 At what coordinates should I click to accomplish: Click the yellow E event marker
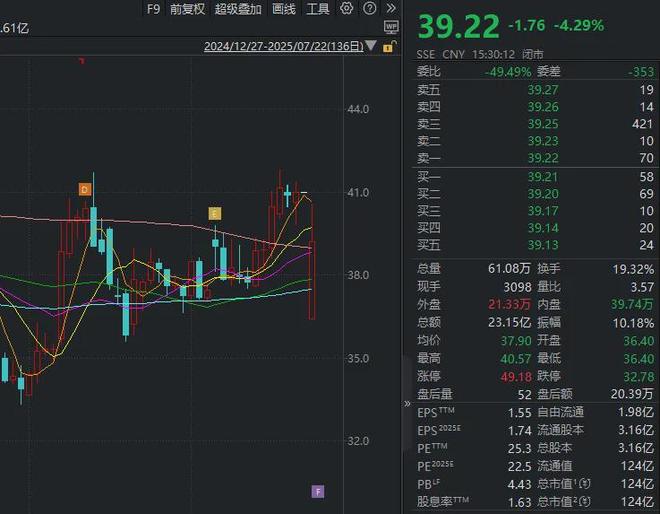coord(215,213)
